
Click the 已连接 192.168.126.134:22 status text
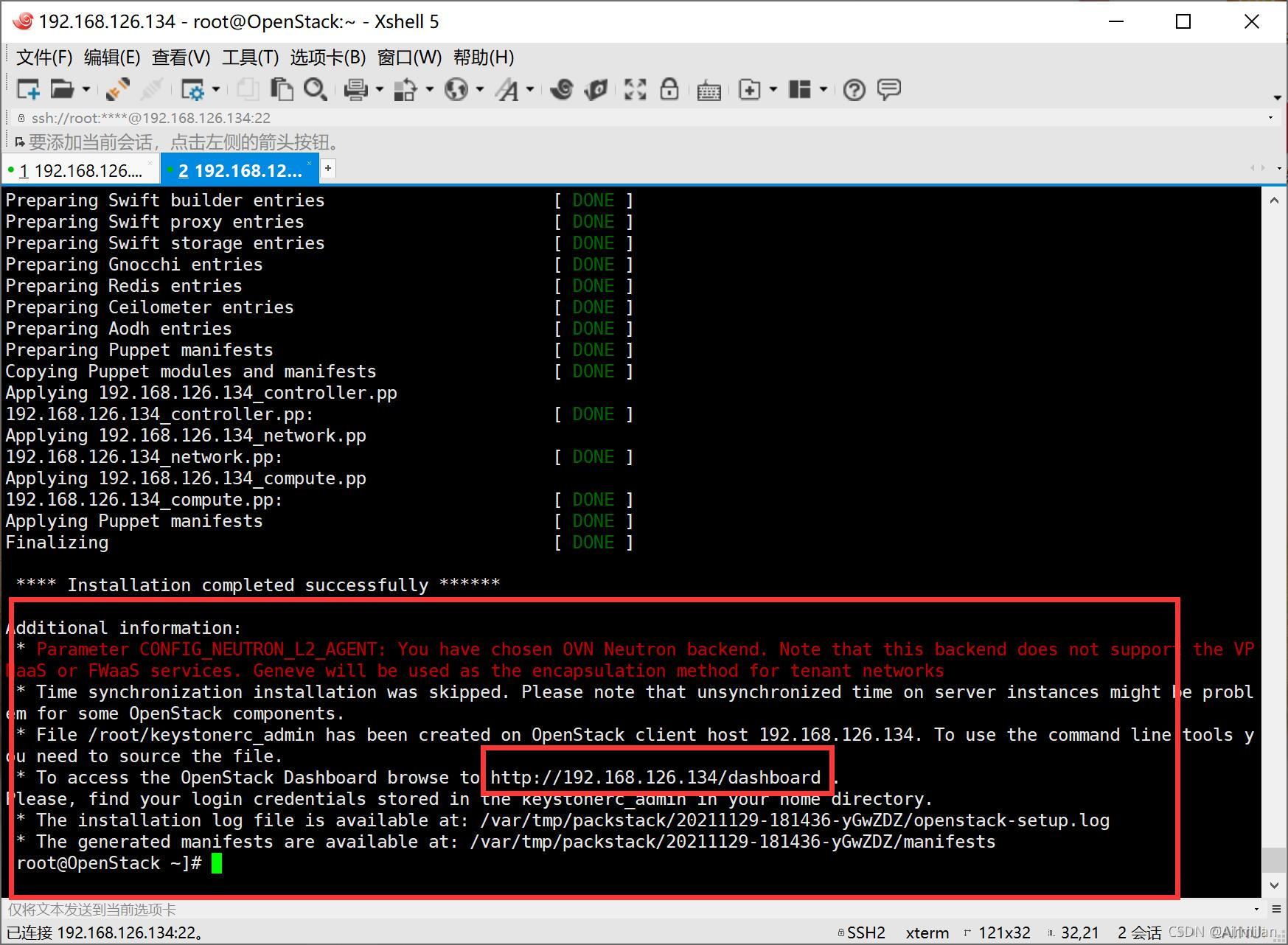[x=105, y=932]
